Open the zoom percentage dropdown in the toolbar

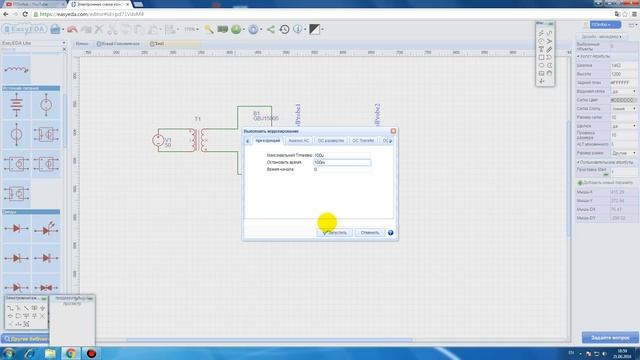click(191, 29)
